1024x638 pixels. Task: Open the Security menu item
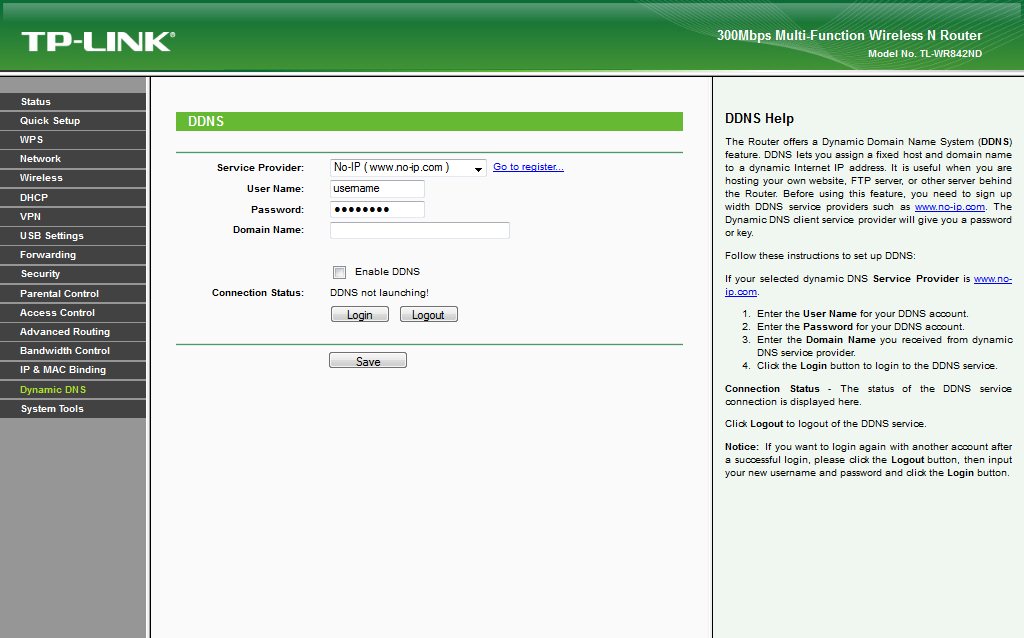40,274
